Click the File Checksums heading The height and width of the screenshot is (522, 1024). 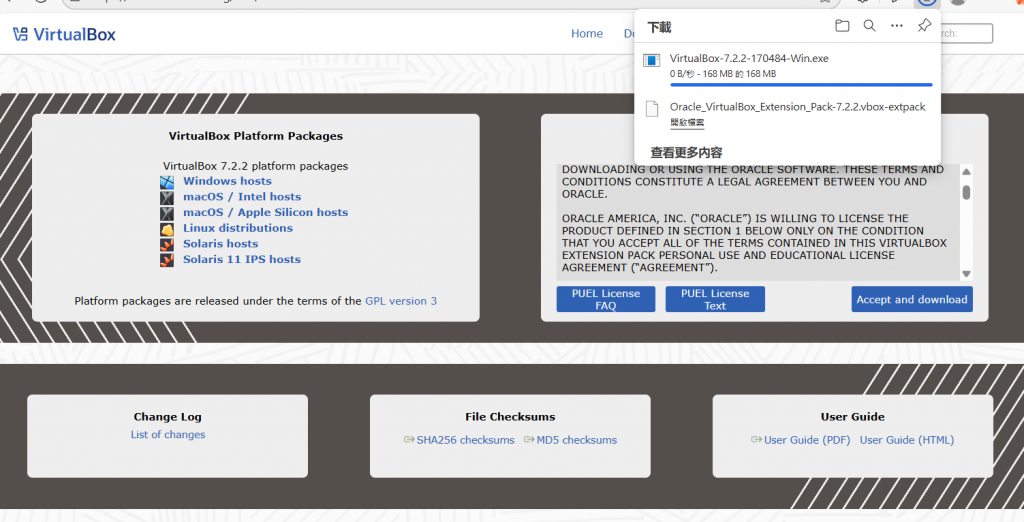pyautogui.click(x=510, y=417)
